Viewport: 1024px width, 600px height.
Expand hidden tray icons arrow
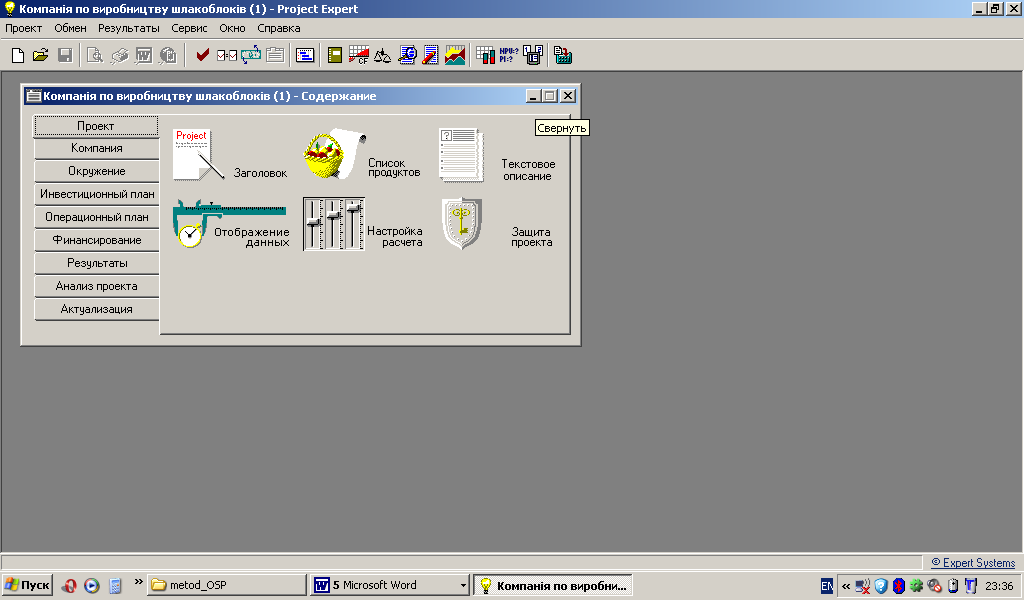click(846, 586)
